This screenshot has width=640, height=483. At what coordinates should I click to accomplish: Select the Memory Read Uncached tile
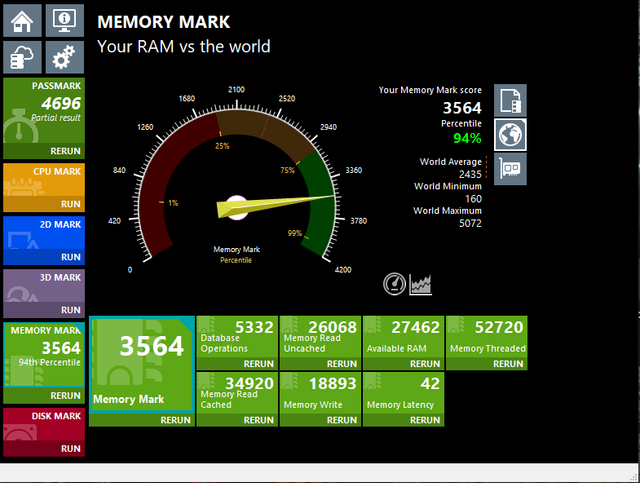[x=320, y=337]
